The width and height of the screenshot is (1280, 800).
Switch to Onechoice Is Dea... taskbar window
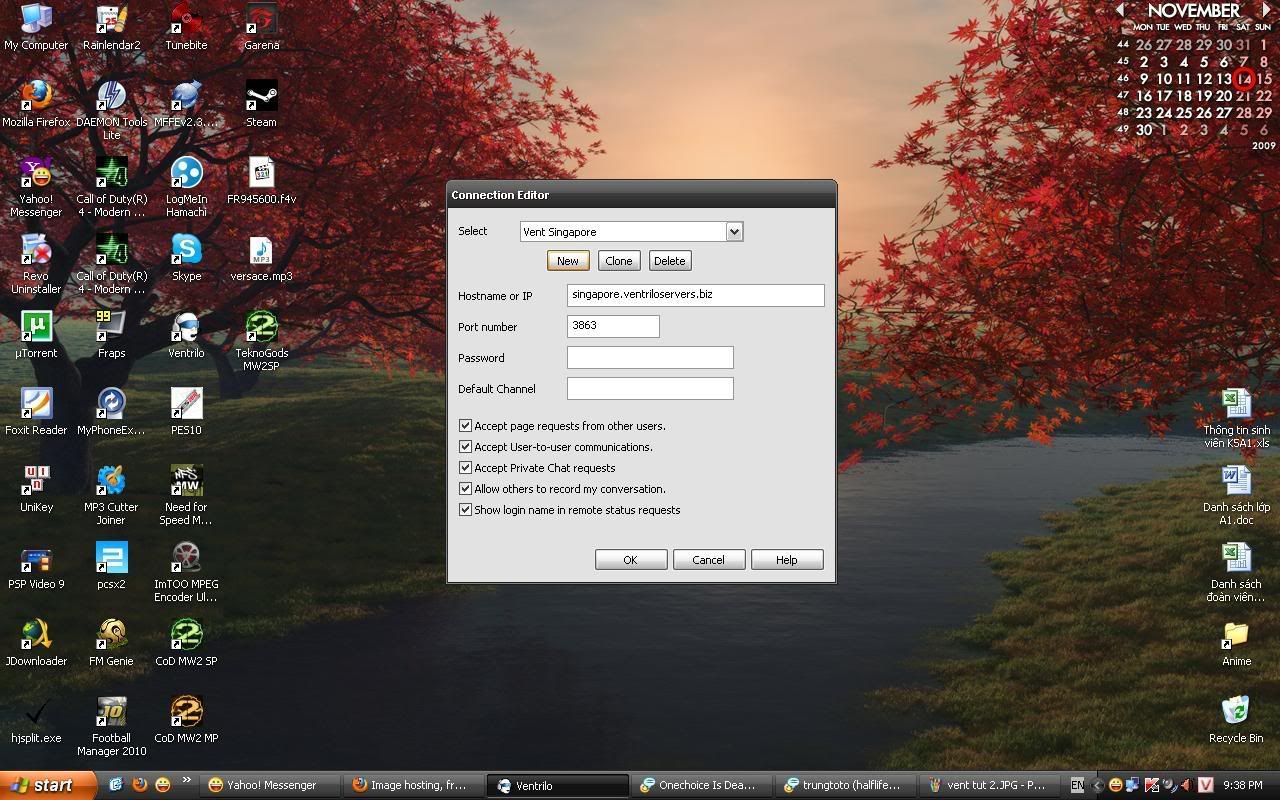coord(702,786)
